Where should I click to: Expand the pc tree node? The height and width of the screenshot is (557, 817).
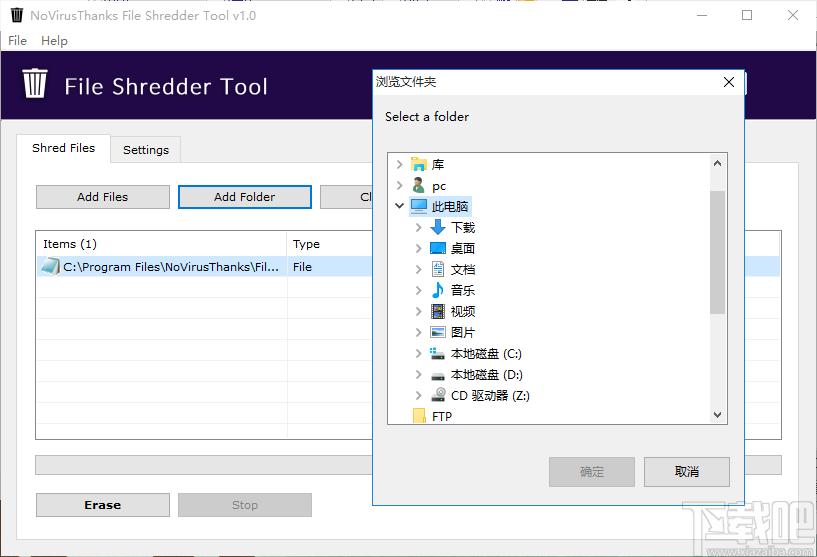[x=400, y=185]
